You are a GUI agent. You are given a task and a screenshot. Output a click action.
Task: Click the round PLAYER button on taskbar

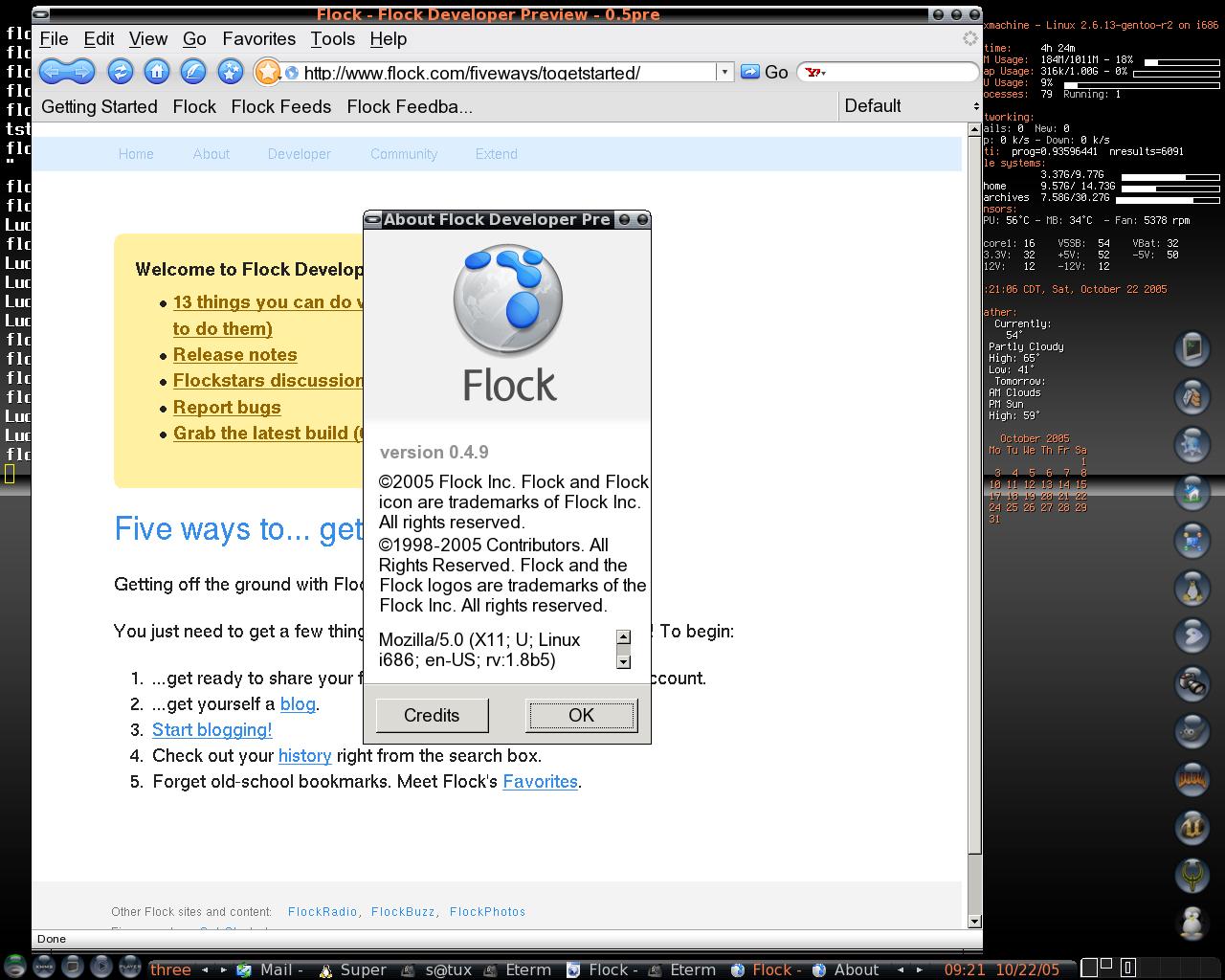[x=129, y=967]
